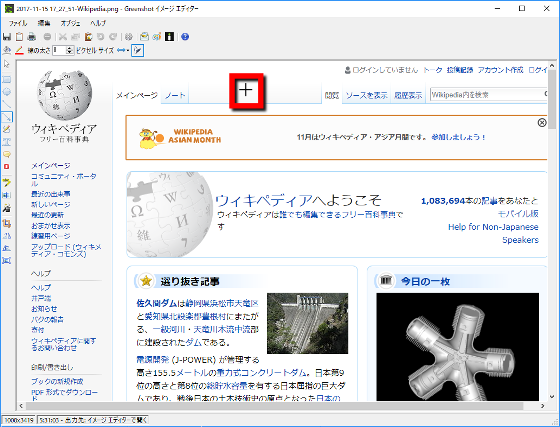This screenshot has height=427, width=560.
Task: Open image in MS Paint via palette icon
Action: 157,36
